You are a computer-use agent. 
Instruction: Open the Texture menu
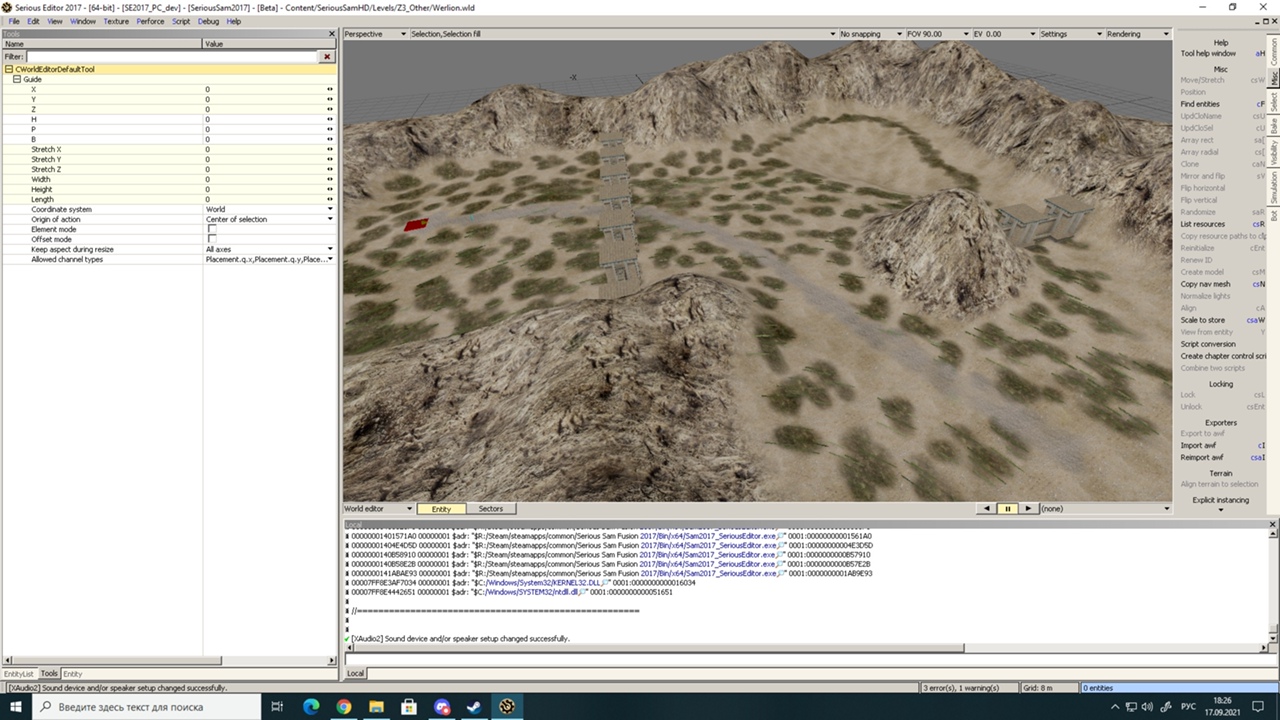click(x=116, y=21)
